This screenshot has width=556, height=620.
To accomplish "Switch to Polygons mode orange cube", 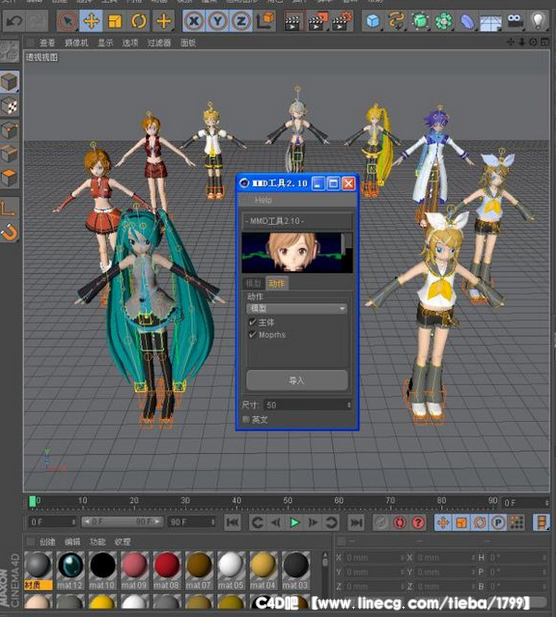I will coord(9,177).
